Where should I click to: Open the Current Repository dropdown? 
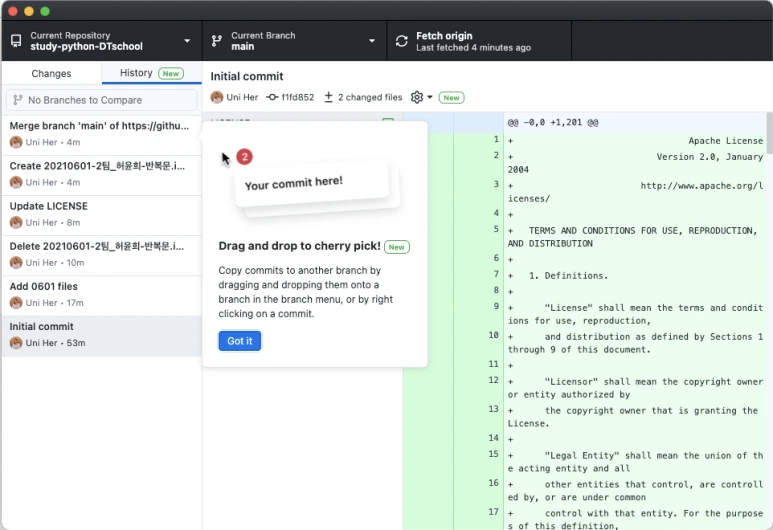(x=102, y=41)
